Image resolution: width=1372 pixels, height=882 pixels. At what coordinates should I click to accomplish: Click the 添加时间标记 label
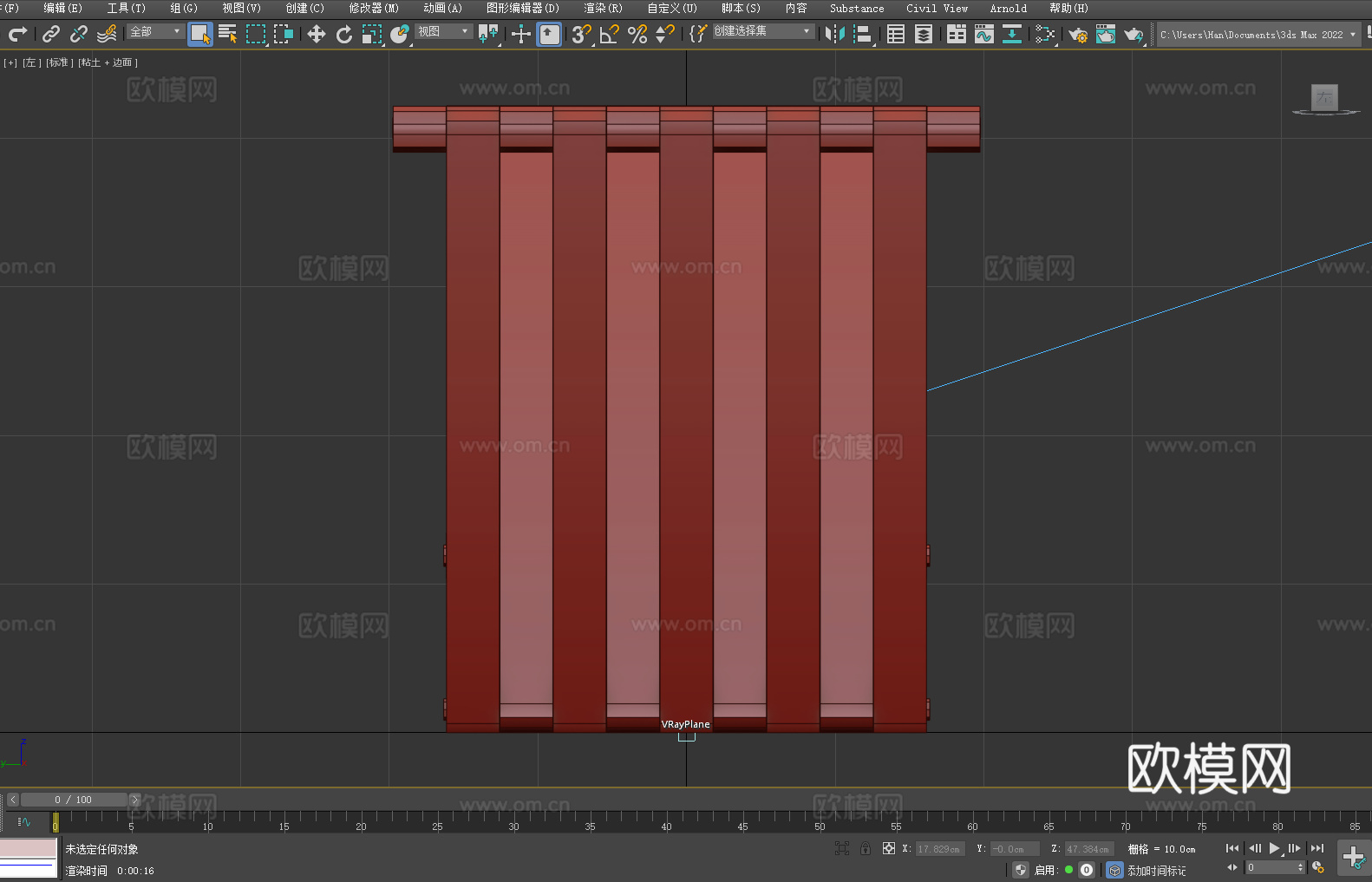click(x=1156, y=870)
